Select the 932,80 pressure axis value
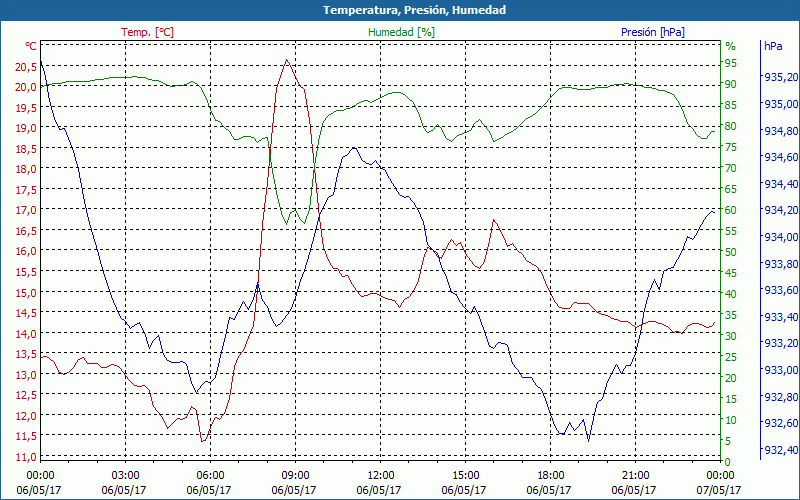 781,396
